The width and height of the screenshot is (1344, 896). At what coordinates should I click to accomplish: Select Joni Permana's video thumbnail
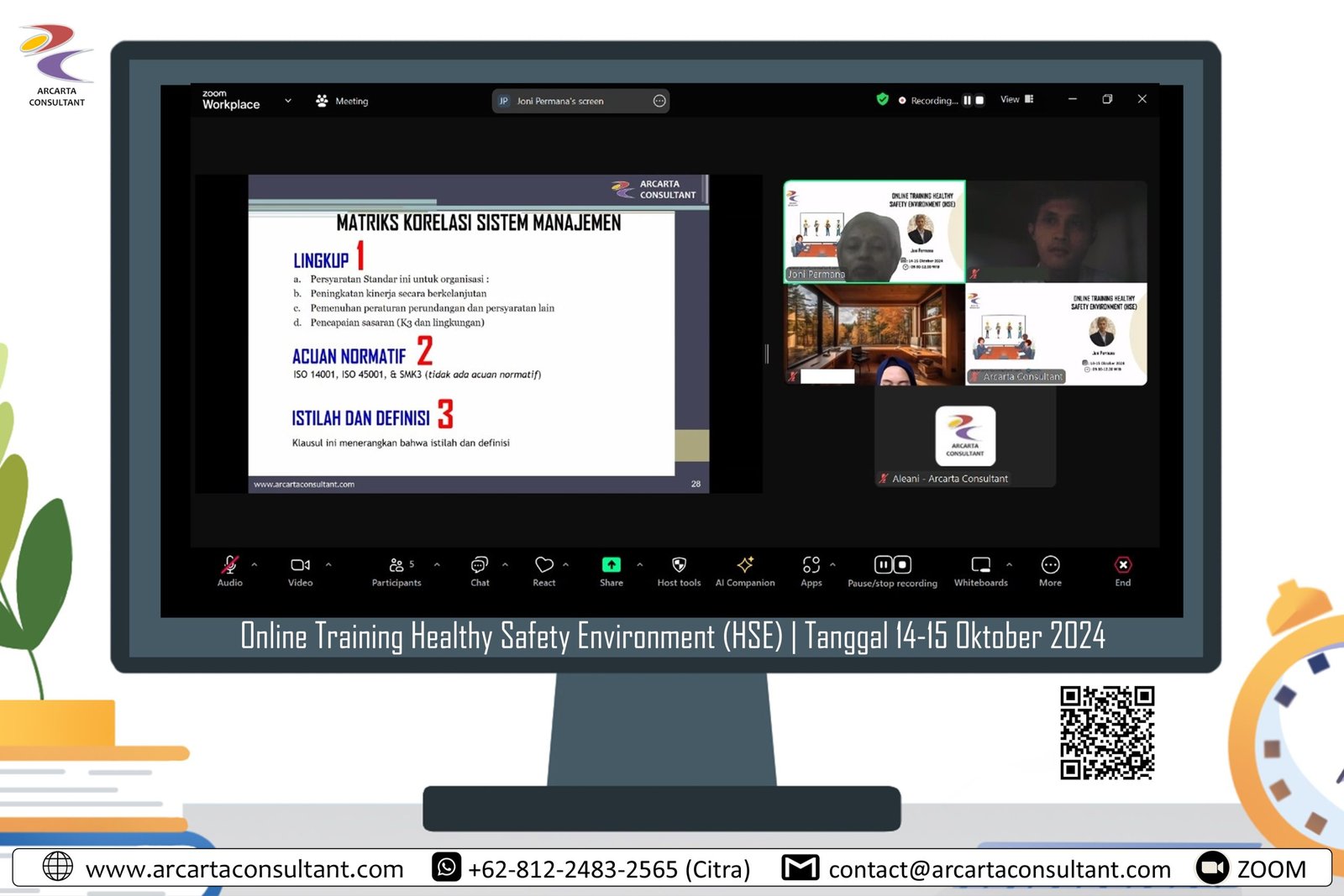click(874, 232)
